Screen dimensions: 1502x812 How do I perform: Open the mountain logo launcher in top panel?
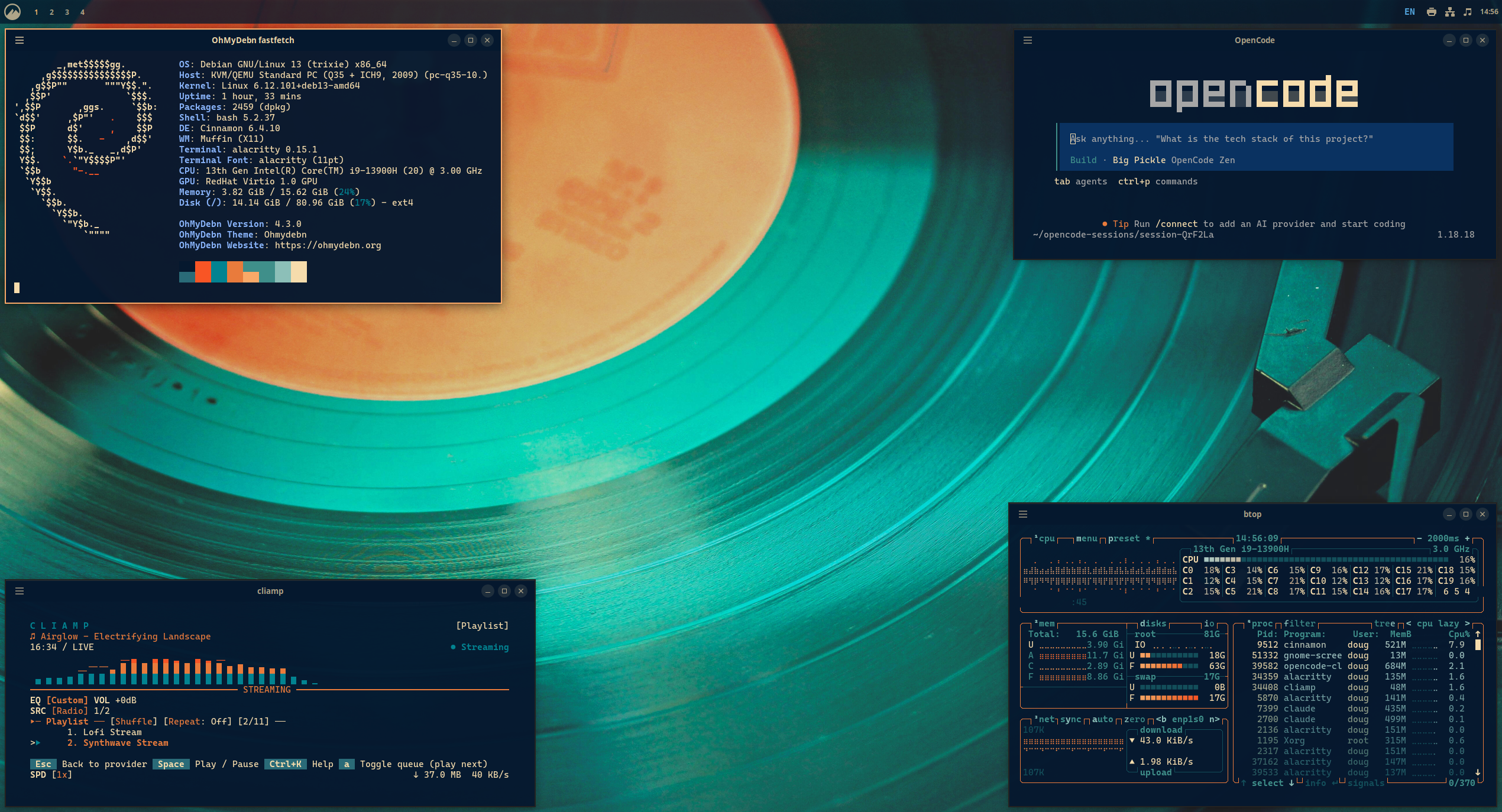tap(12, 12)
